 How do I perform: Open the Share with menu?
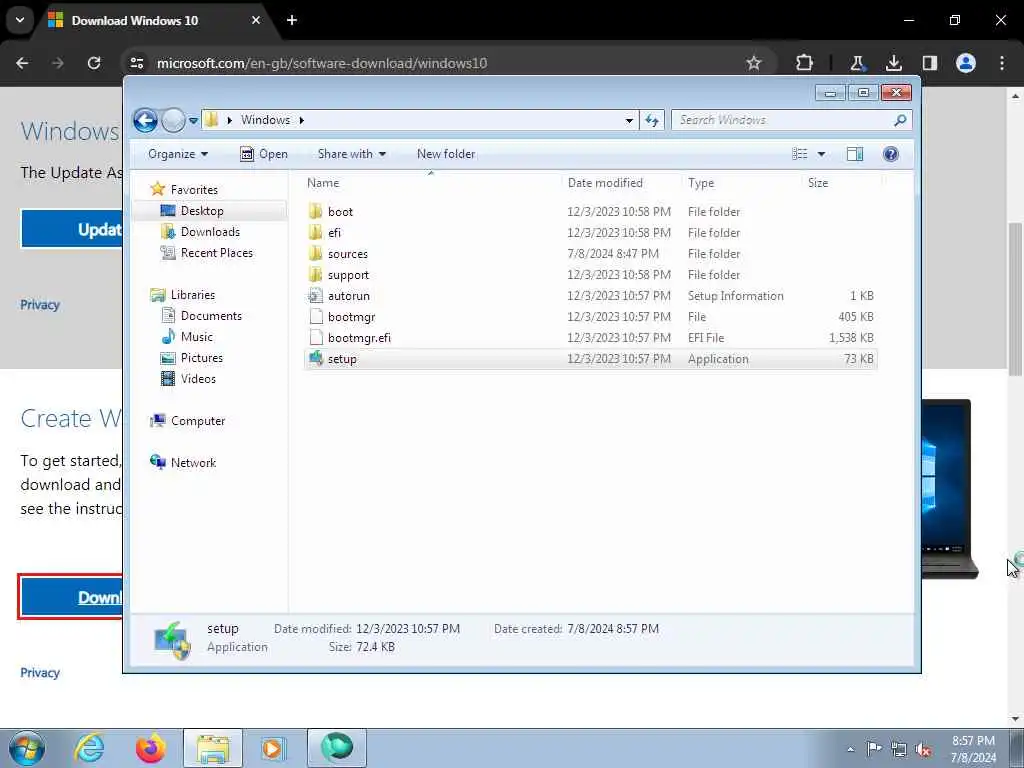pos(351,154)
